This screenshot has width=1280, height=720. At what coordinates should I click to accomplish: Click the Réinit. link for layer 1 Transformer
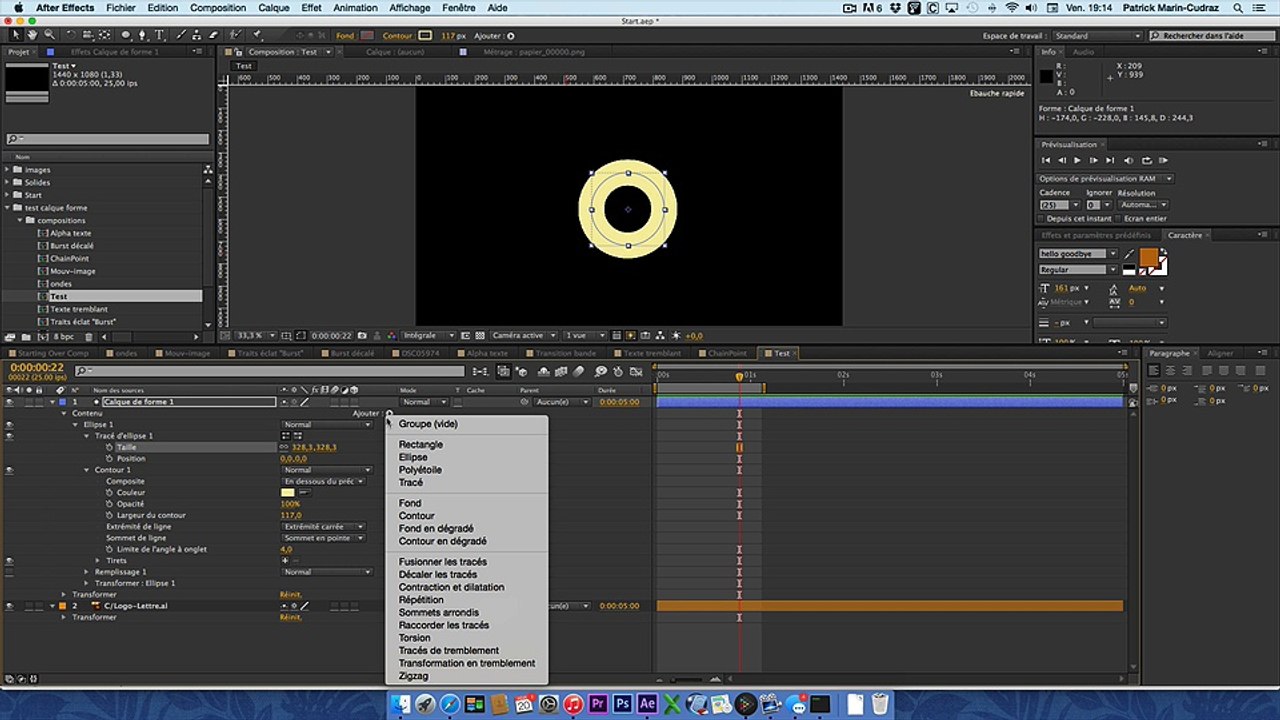click(290, 595)
